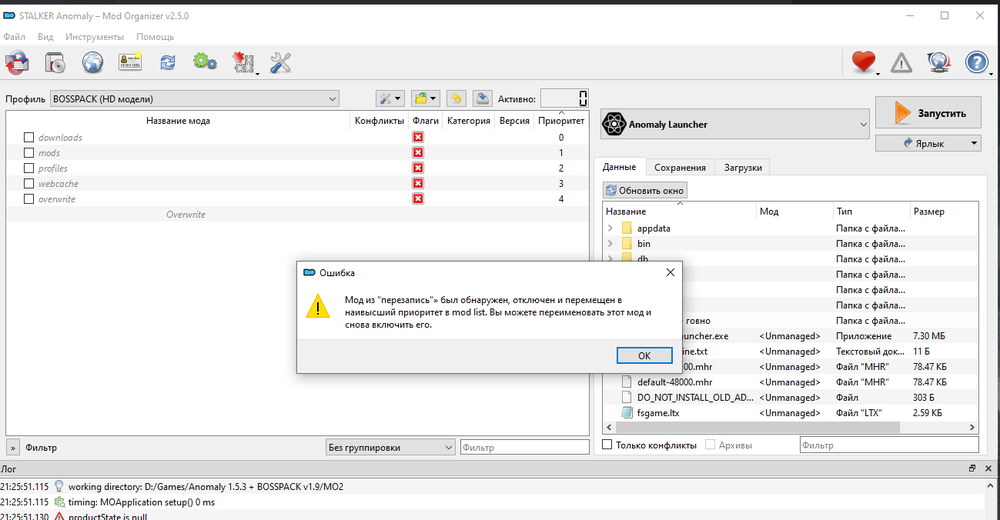Open the Профиль BOSSPACK dropdown
The height and width of the screenshot is (520, 1000).
pyautogui.click(x=194, y=98)
